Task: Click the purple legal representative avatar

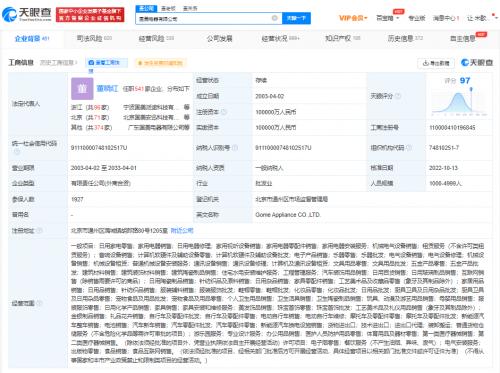Action: pyautogui.click(x=82, y=88)
